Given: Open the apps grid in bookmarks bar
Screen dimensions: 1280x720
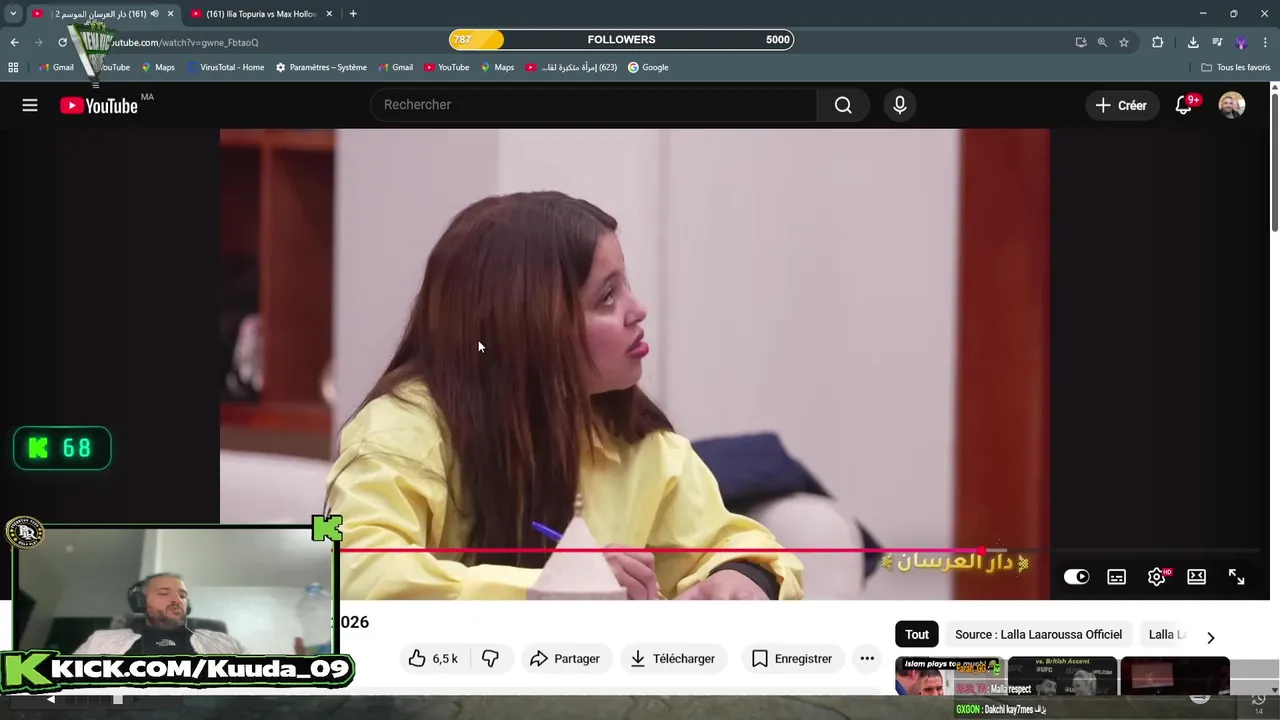Looking at the screenshot, I should pyautogui.click(x=13, y=67).
